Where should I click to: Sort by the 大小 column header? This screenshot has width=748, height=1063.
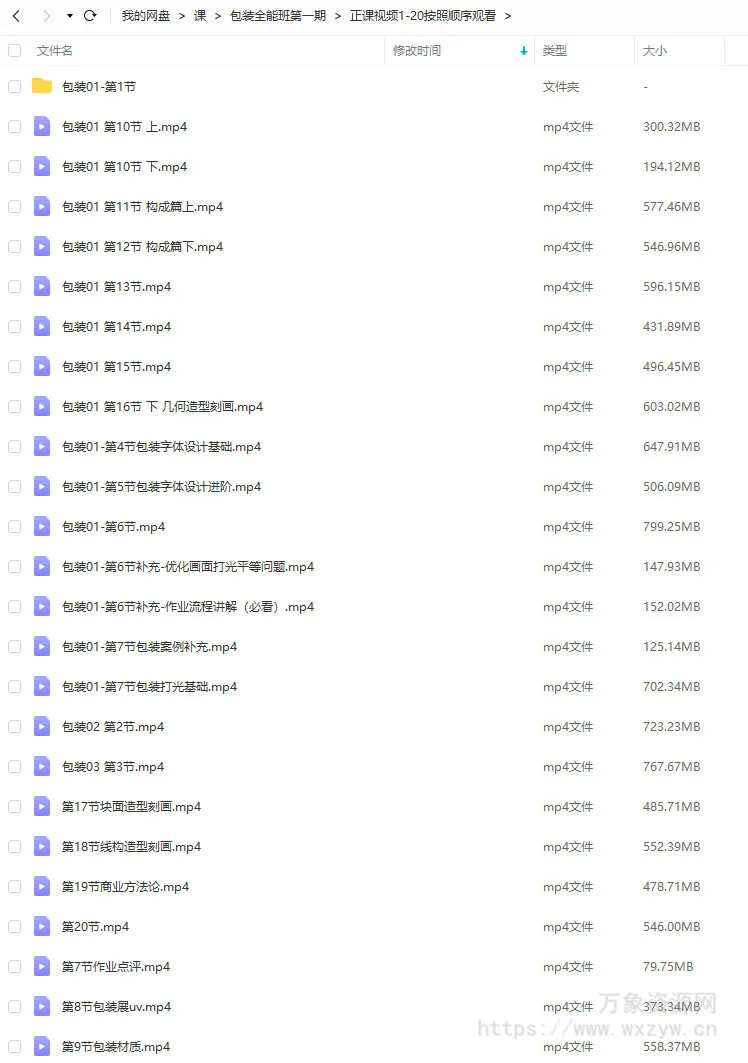click(x=655, y=51)
